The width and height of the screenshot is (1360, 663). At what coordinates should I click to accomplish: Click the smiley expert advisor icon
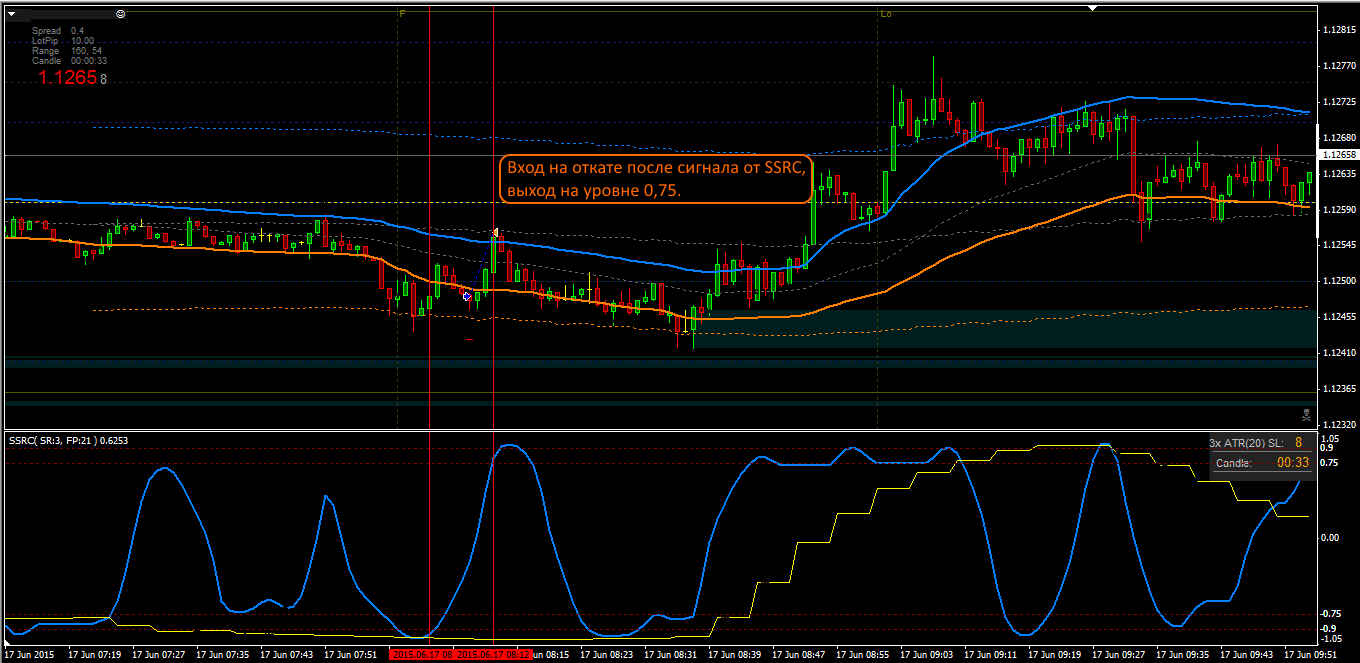click(120, 15)
